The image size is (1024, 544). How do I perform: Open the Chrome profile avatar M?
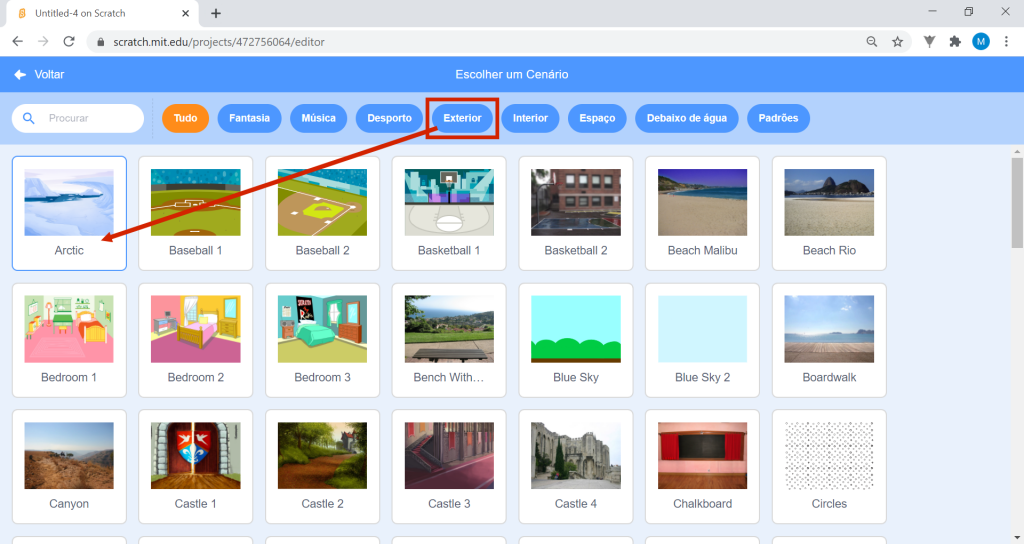pyautogui.click(x=980, y=42)
